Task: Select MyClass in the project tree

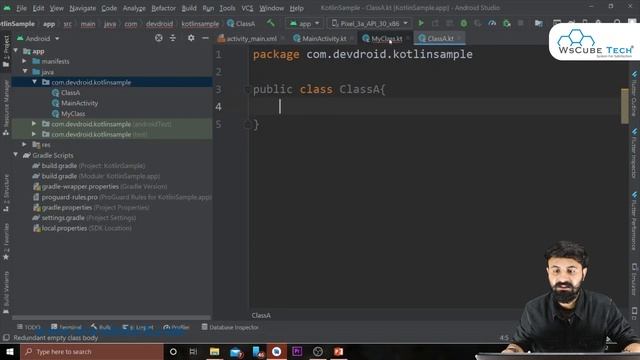Action: click(x=68, y=113)
